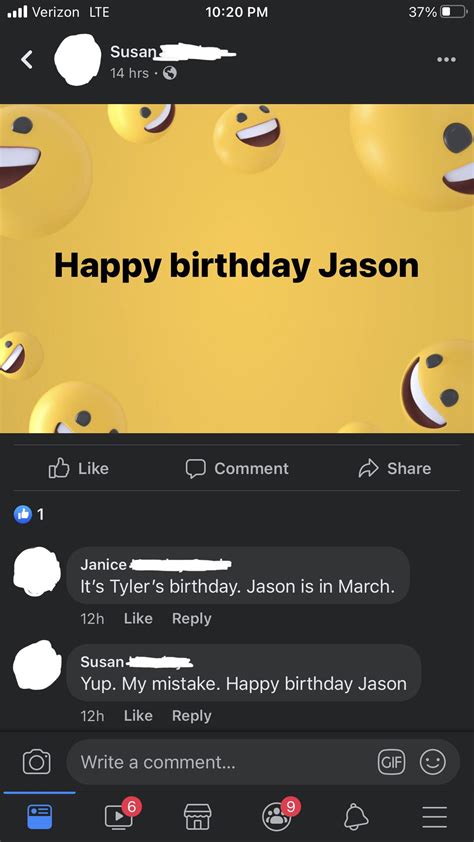Tap the camera icon beside comment box
The image size is (474, 842).
click(37, 762)
